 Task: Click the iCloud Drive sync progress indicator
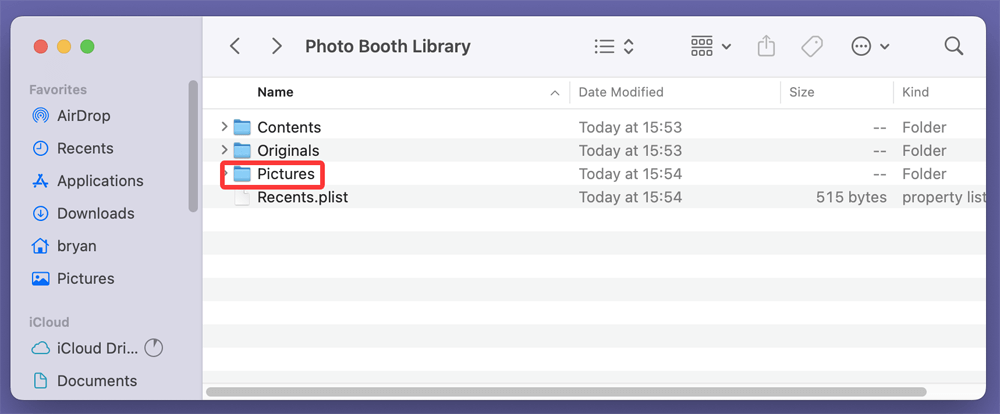point(154,348)
